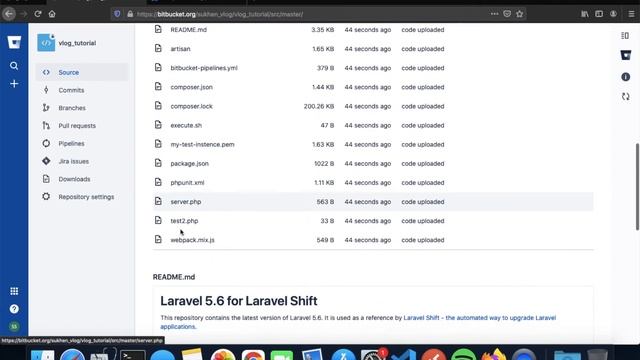Click the browser home button
The height and width of the screenshot is (360, 640).
point(52,14)
